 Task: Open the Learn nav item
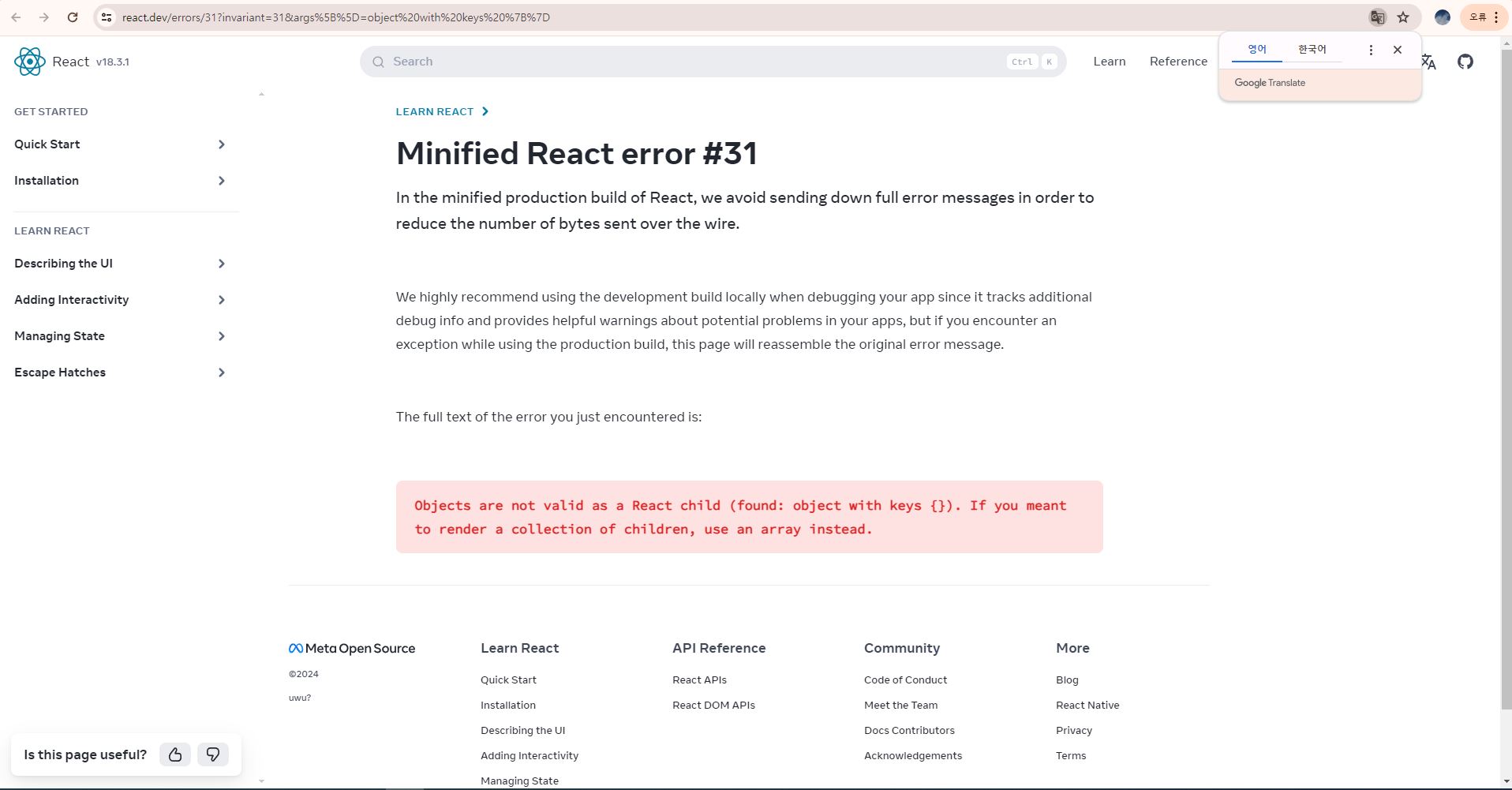[1110, 62]
